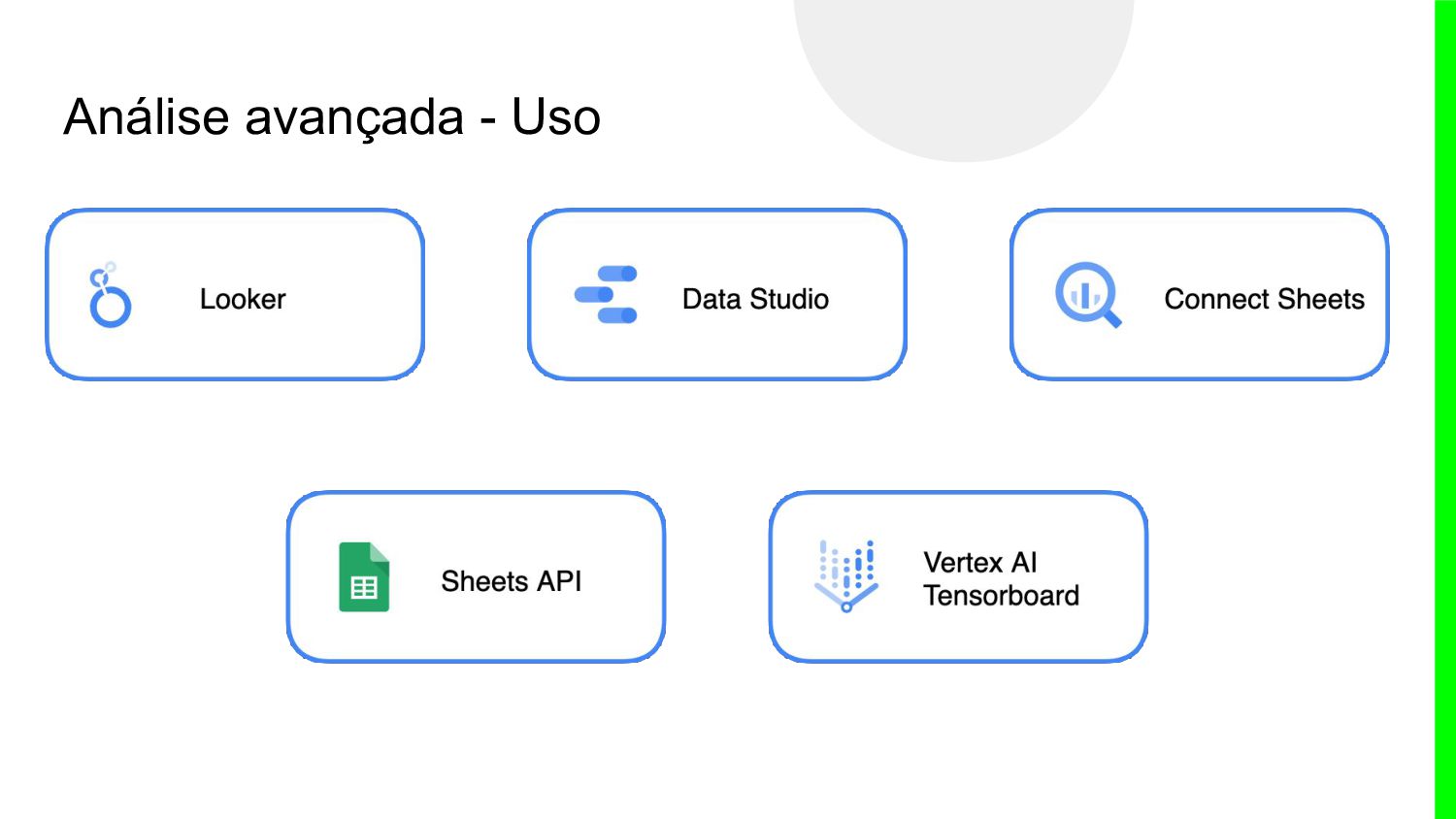Image resolution: width=1456 pixels, height=819 pixels.
Task: Click the green vertical bar at right edge
Action: (1444, 409)
